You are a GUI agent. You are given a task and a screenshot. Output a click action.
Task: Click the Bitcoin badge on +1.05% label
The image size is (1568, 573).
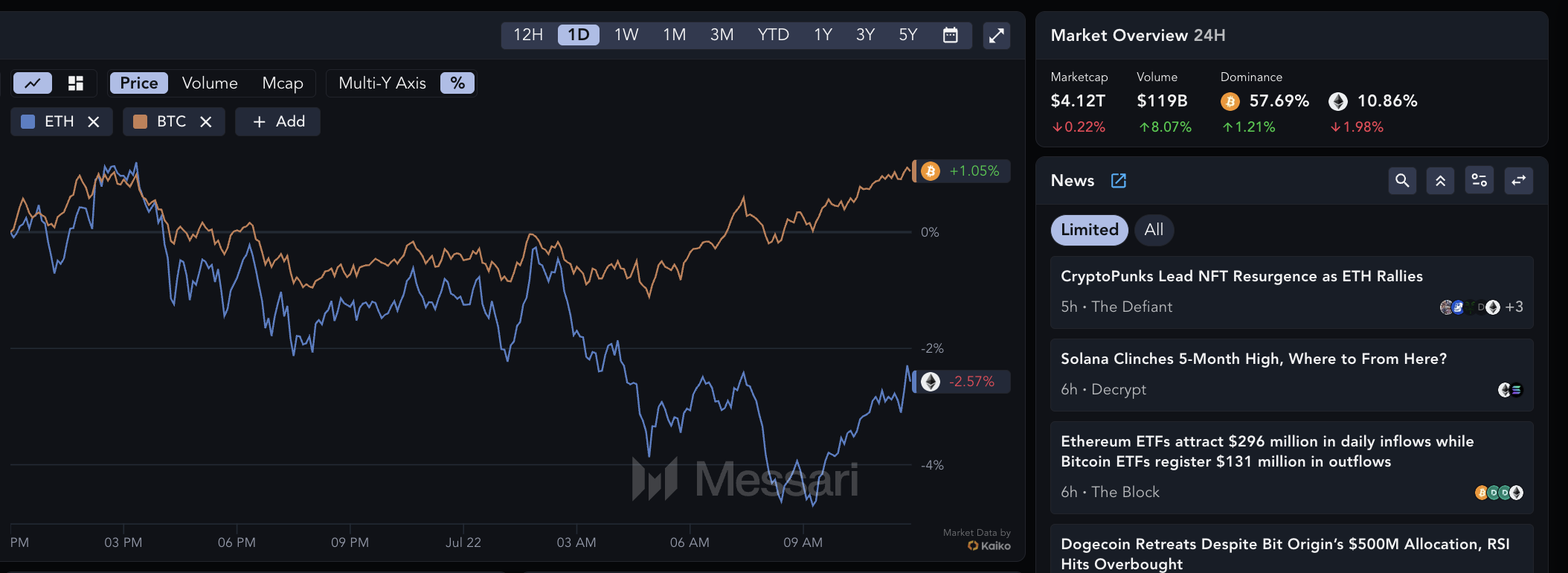click(x=931, y=171)
